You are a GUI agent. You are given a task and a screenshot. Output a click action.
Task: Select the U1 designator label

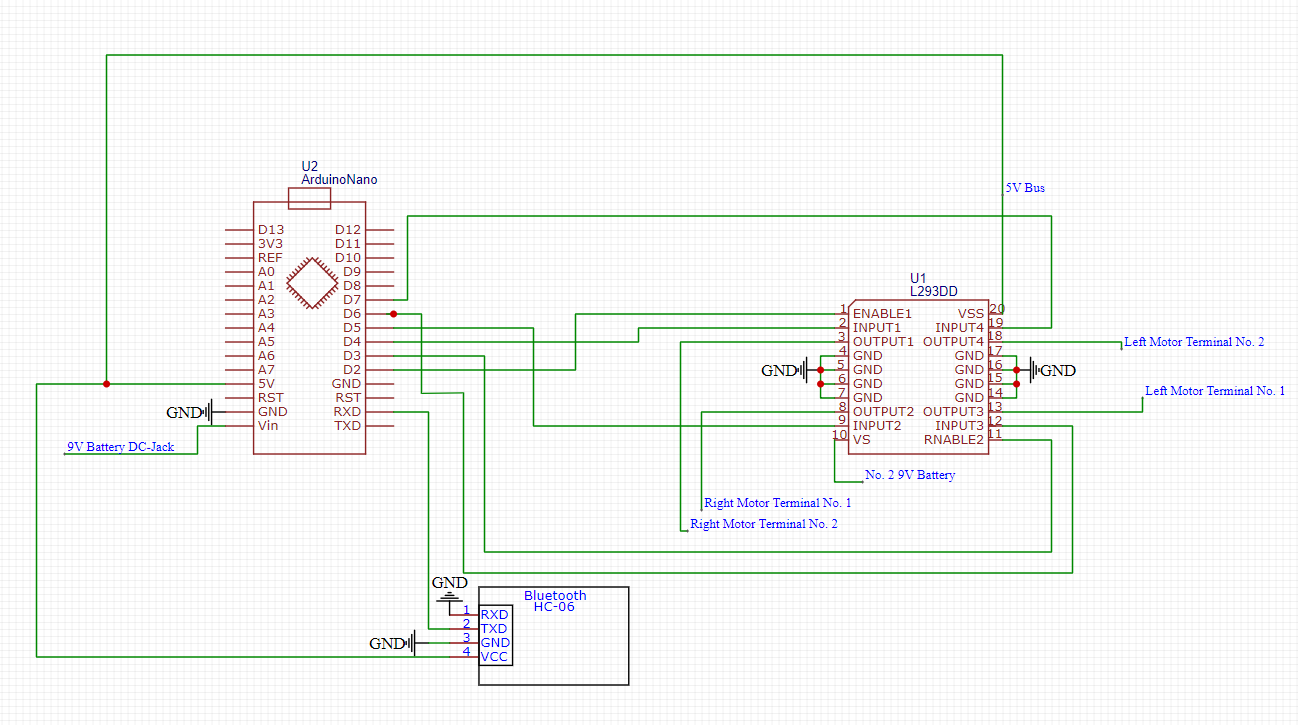click(x=918, y=277)
